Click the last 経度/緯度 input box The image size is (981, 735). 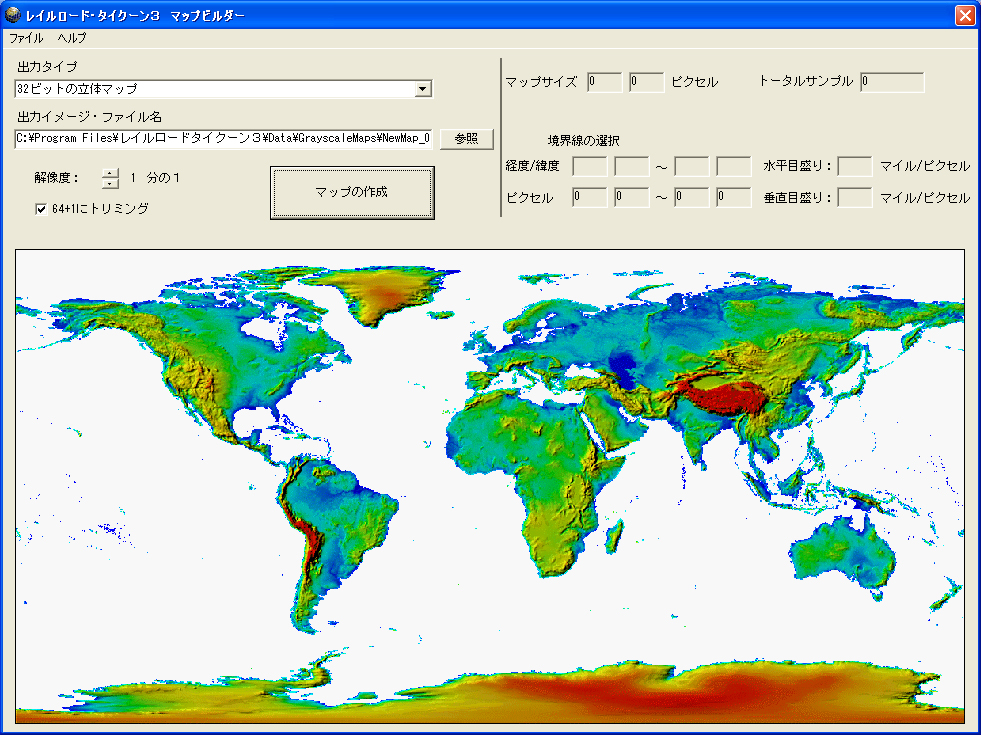[733, 166]
